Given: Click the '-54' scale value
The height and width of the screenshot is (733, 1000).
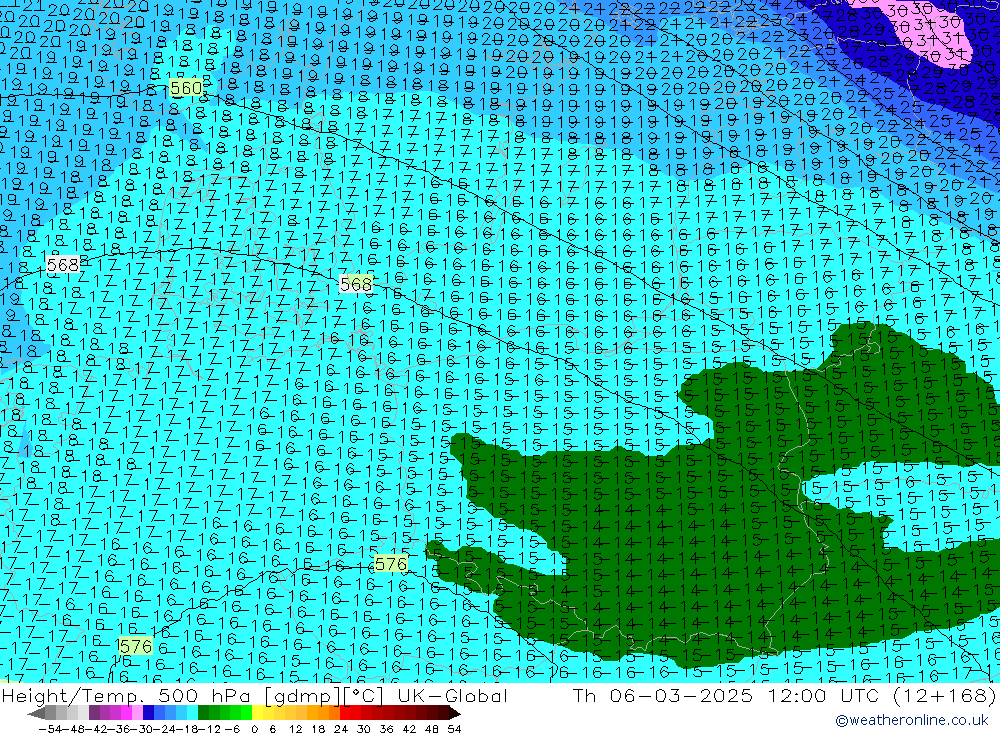Looking at the screenshot, I should click(50, 729).
